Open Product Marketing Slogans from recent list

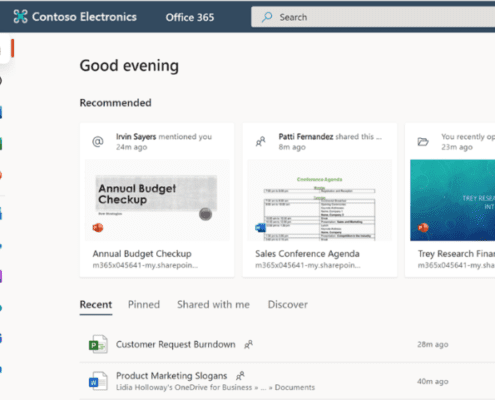(172, 376)
